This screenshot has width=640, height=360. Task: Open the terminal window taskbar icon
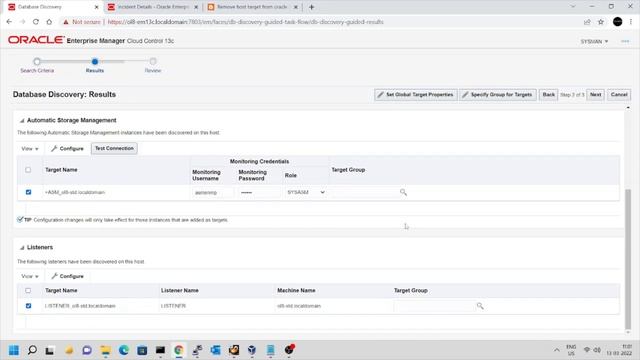(160, 350)
